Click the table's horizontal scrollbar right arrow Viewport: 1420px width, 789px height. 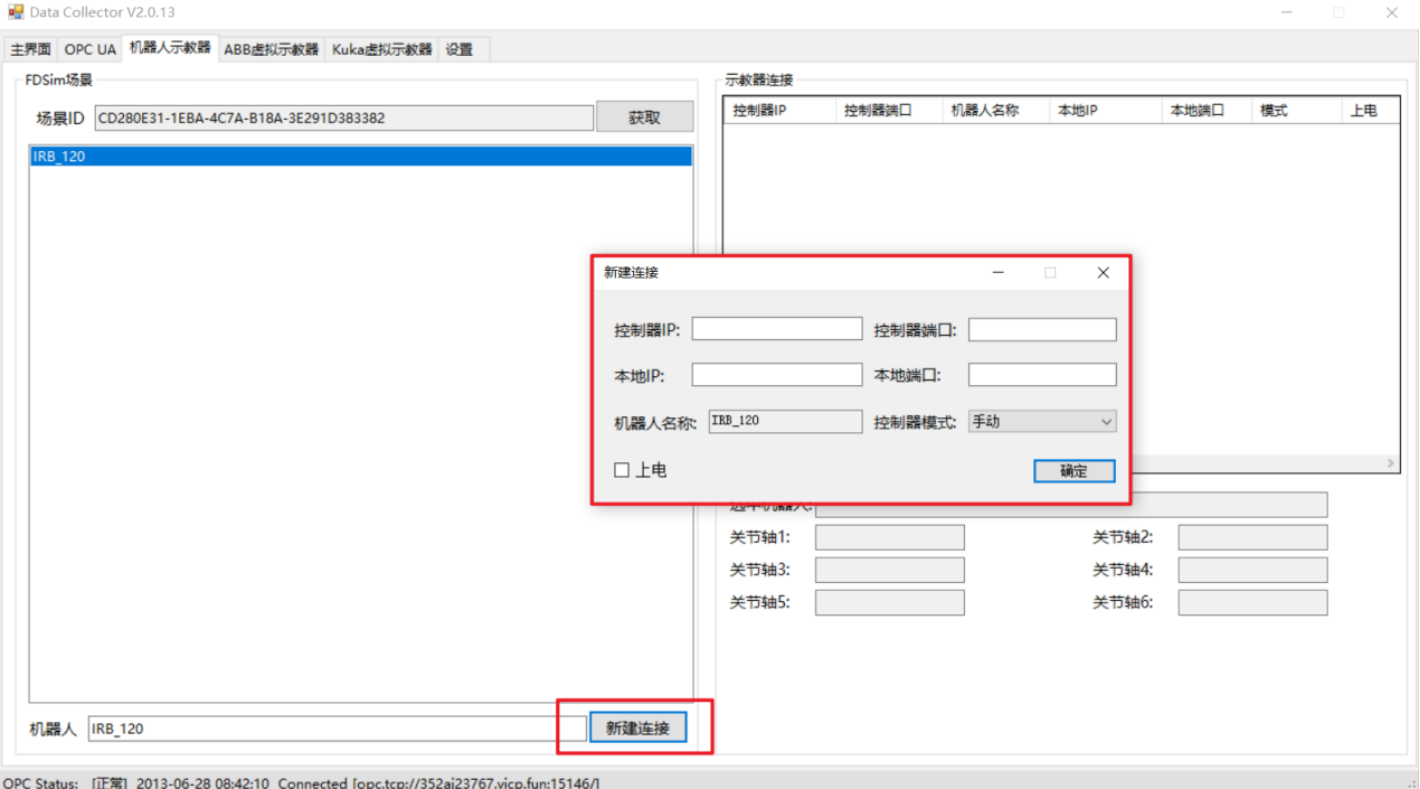click(1390, 464)
